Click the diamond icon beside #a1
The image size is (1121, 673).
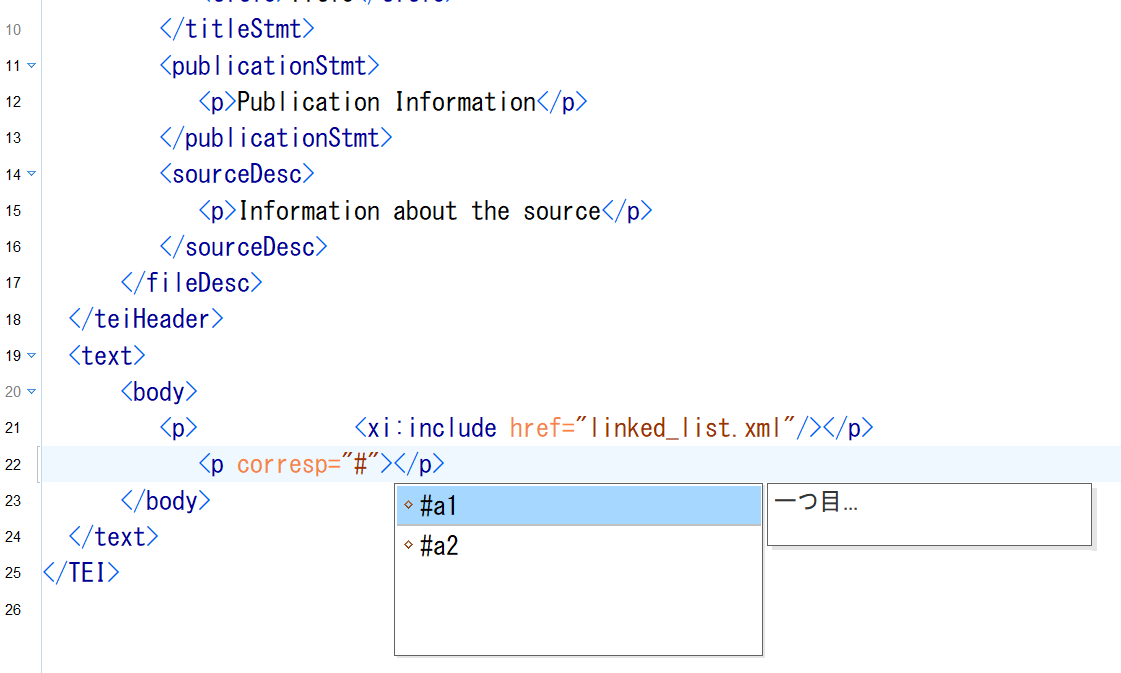pos(408,506)
